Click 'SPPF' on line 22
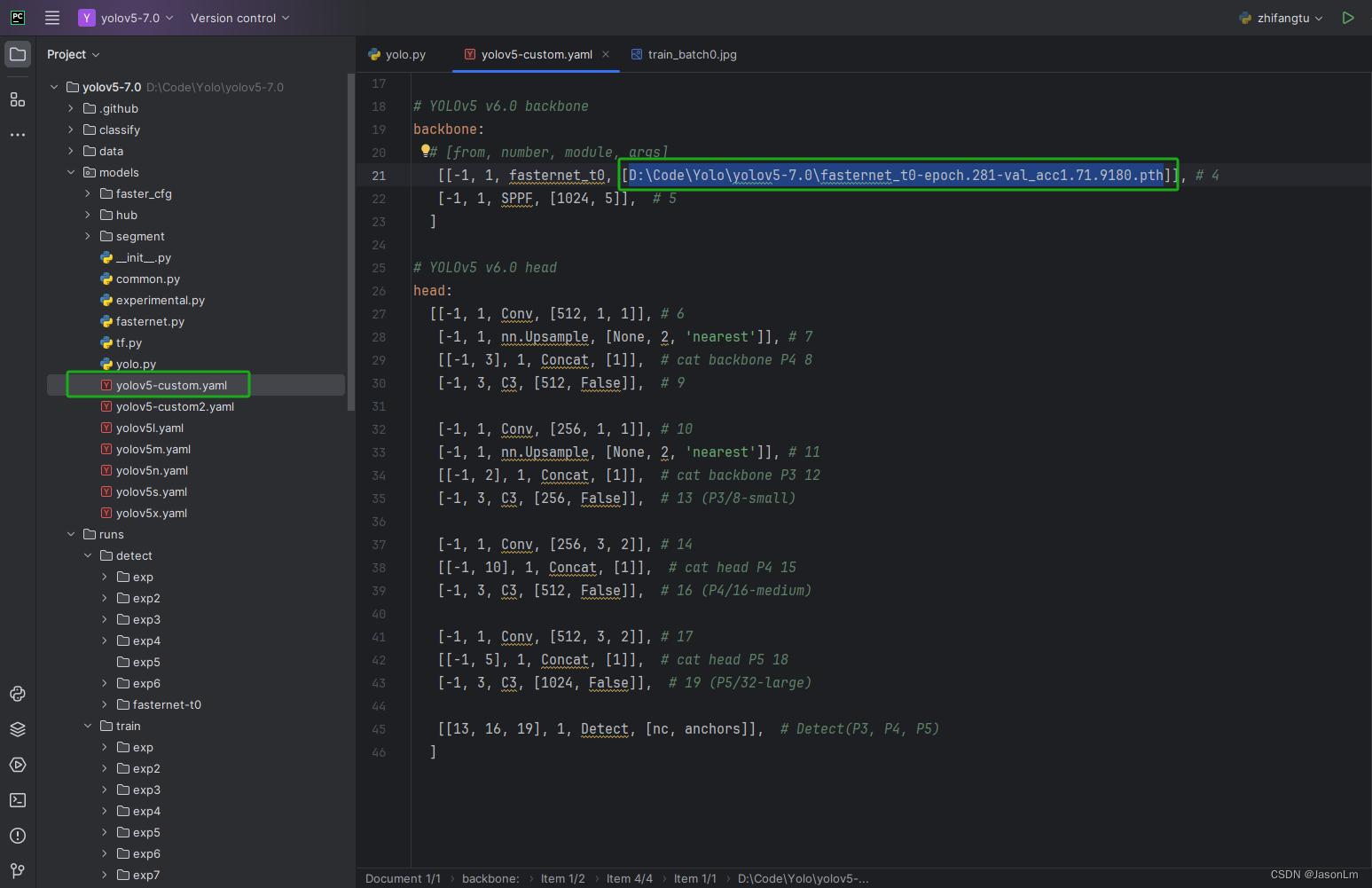The image size is (1372, 888). click(x=517, y=199)
